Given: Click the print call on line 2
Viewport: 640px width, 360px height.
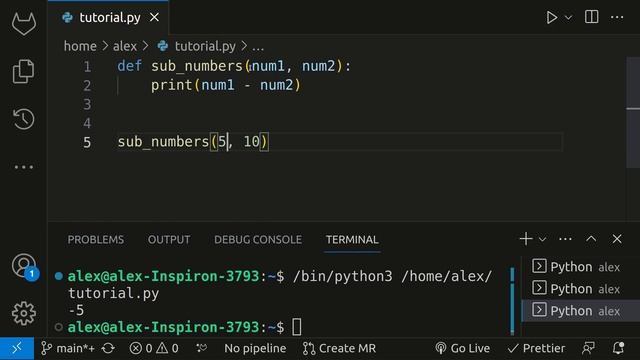Looking at the screenshot, I should point(172,85).
